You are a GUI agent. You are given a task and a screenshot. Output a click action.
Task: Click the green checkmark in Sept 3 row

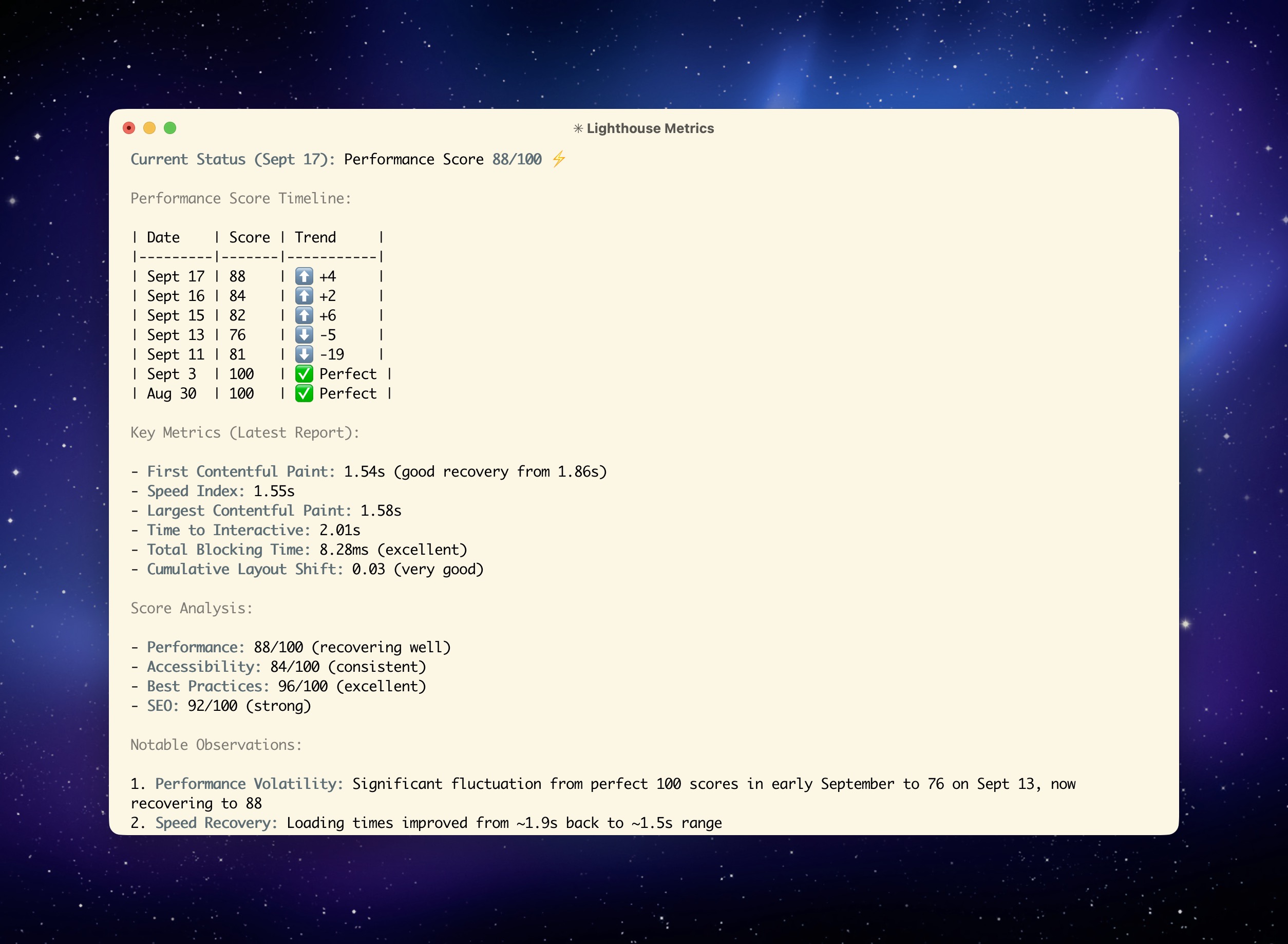[x=304, y=374]
